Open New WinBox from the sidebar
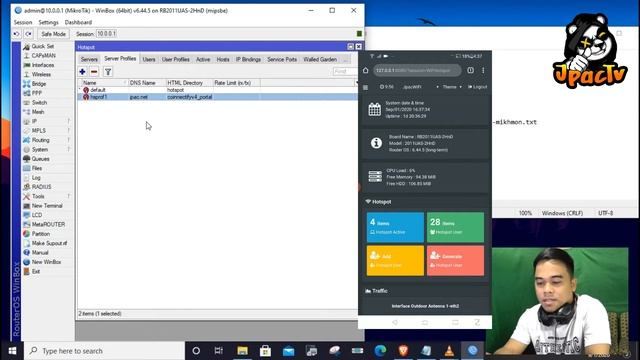Viewport: 640px width, 360px height. tap(46, 262)
